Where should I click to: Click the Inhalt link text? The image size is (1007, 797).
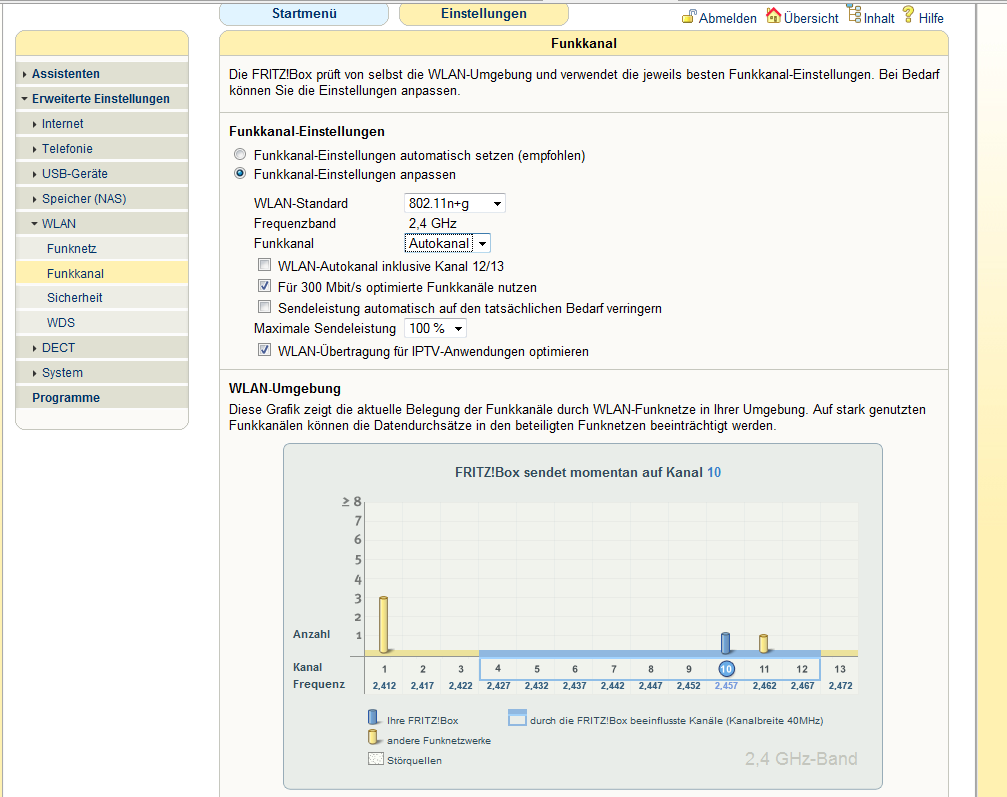click(x=879, y=19)
